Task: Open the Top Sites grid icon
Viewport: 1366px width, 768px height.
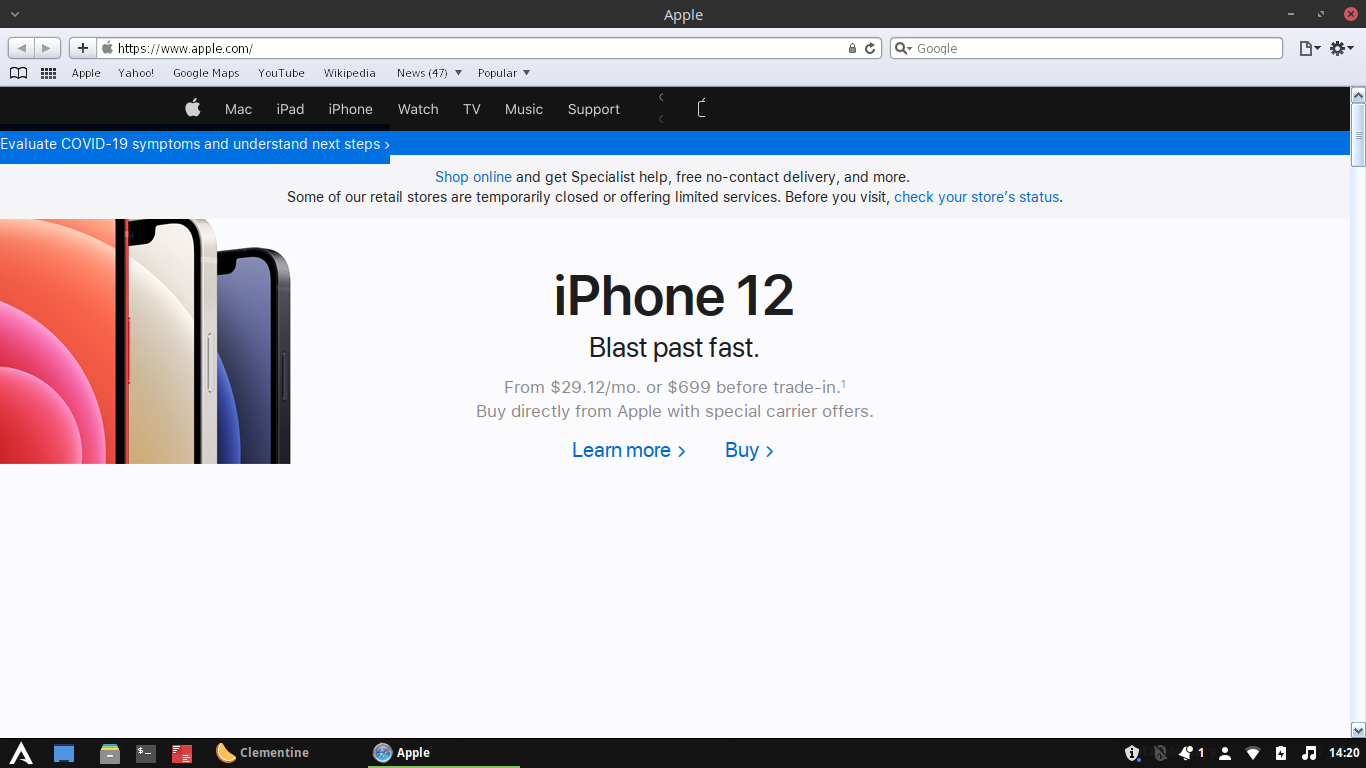Action: click(x=48, y=73)
